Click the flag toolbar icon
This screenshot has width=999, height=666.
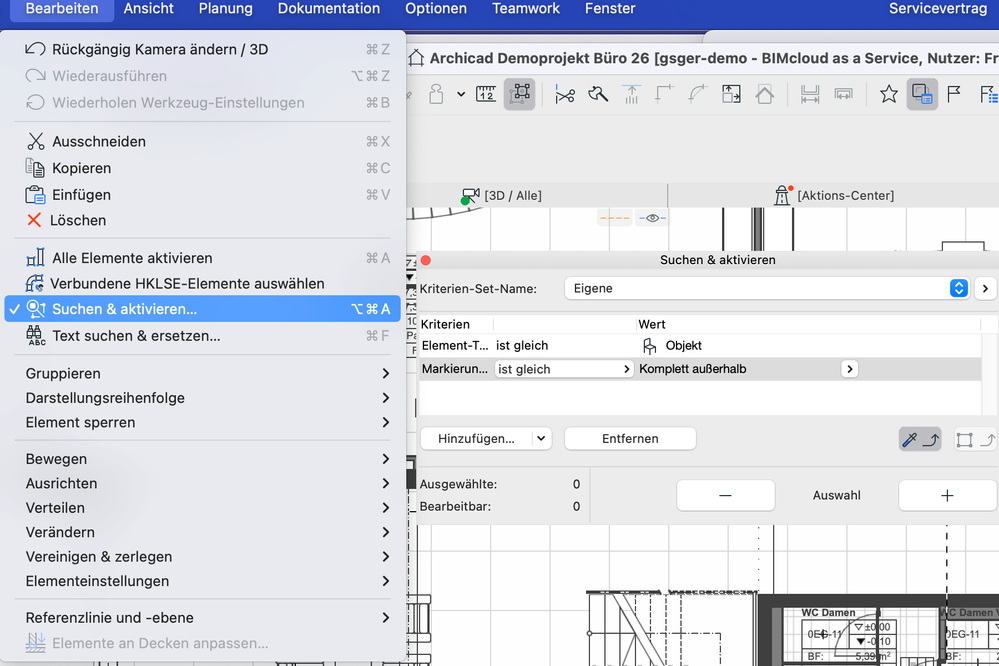tap(954, 94)
